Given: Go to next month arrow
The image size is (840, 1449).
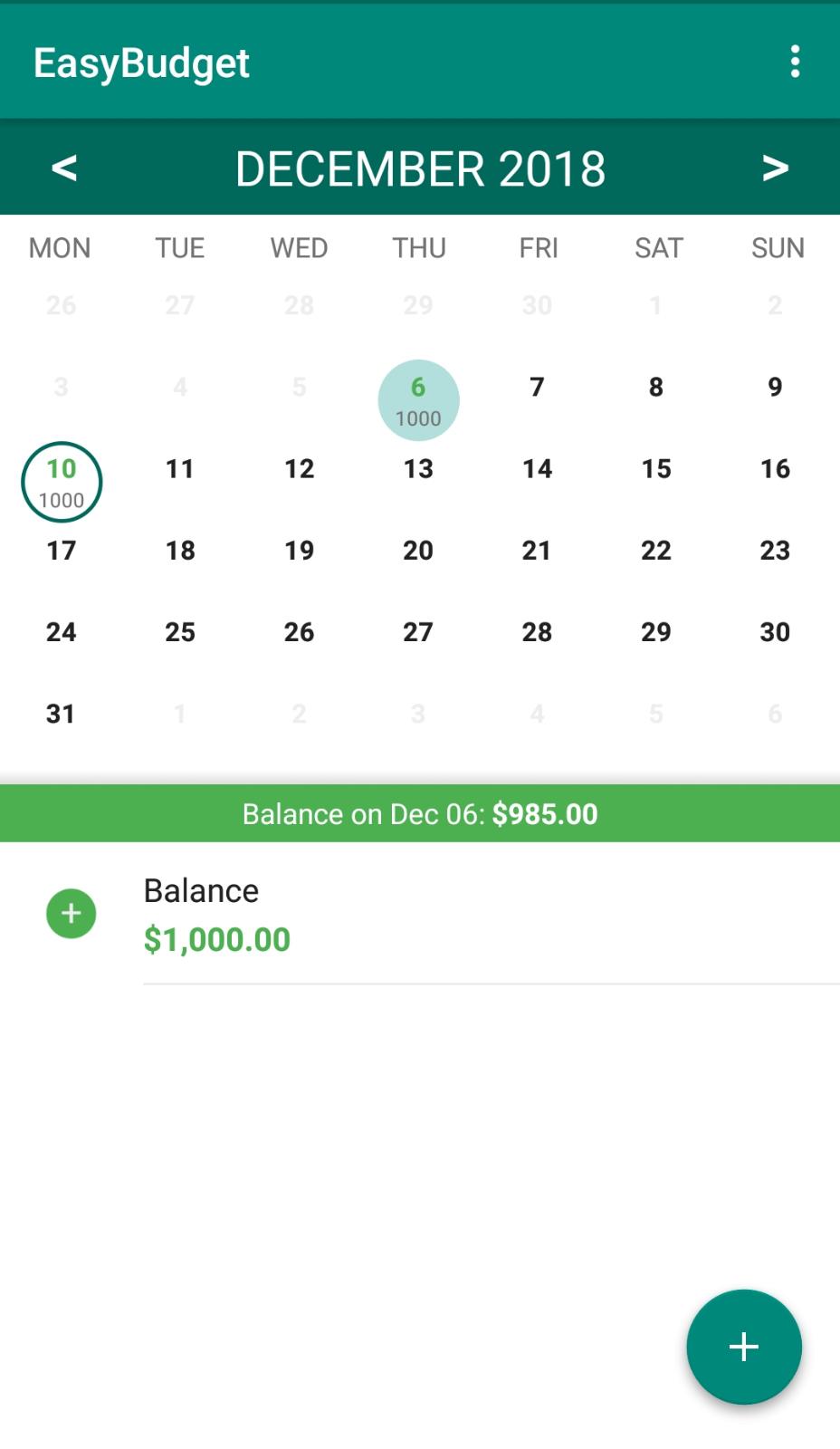Looking at the screenshot, I should (775, 168).
